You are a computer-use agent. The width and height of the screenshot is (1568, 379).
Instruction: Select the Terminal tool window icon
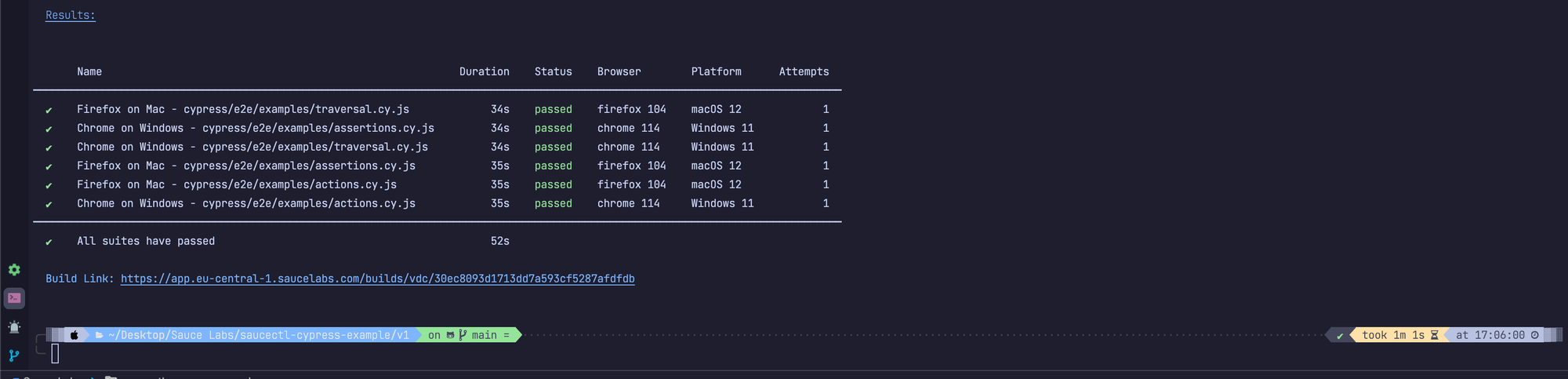coord(14,298)
